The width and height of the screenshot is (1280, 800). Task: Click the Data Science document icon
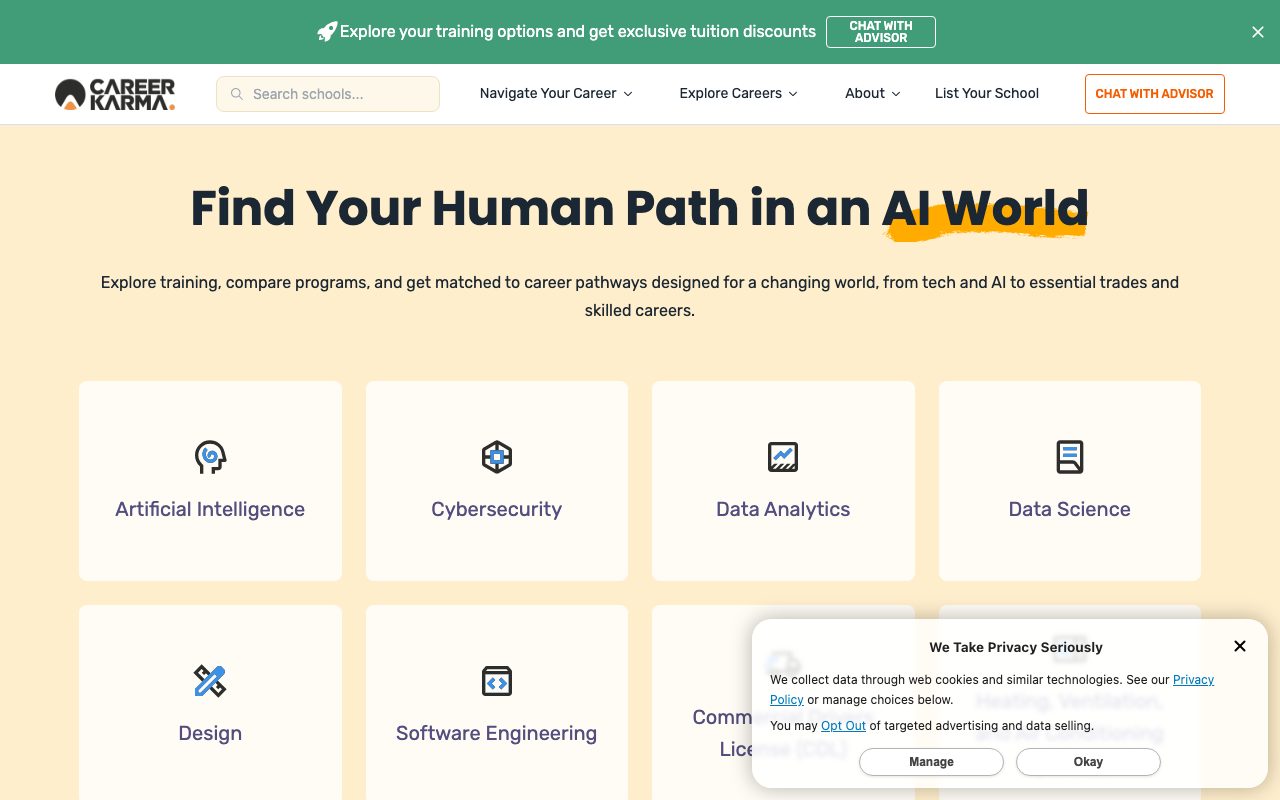(x=1070, y=457)
